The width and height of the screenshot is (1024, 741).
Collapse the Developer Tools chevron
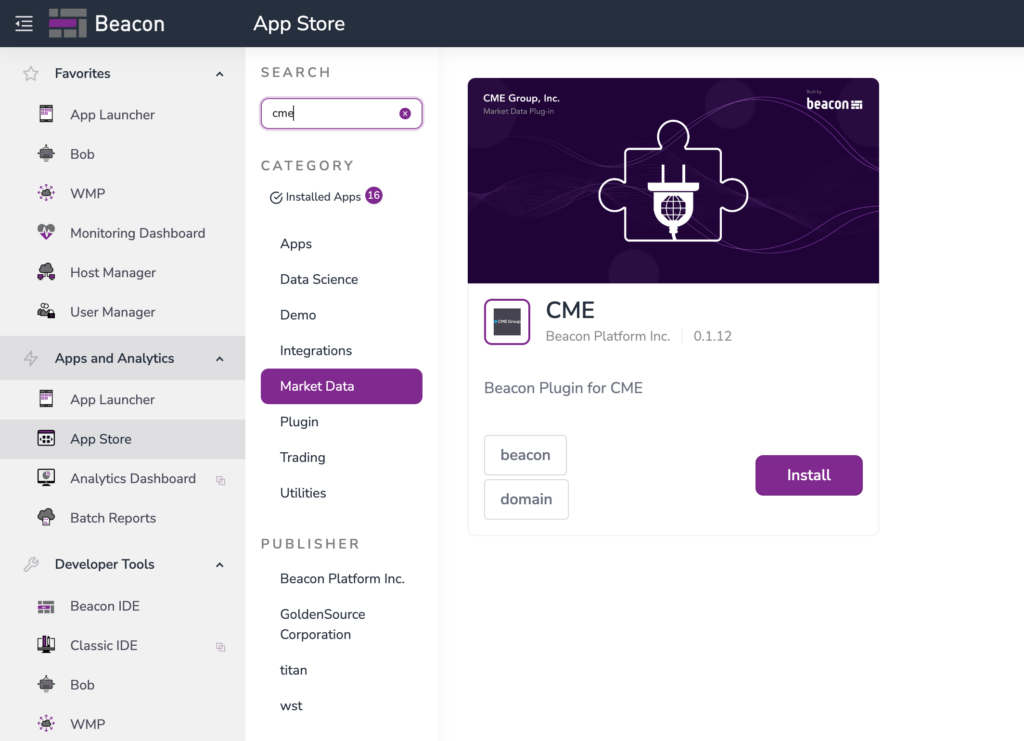219,565
